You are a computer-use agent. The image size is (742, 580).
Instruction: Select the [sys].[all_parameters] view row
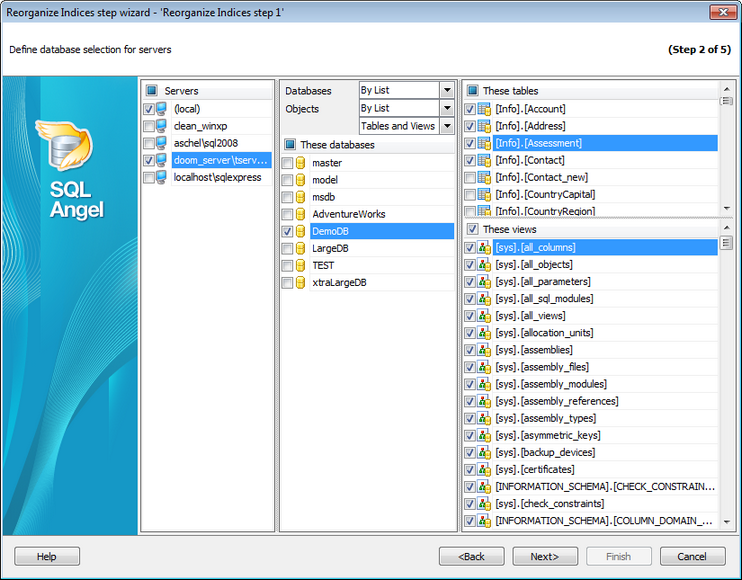pyautogui.click(x=605, y=281)
